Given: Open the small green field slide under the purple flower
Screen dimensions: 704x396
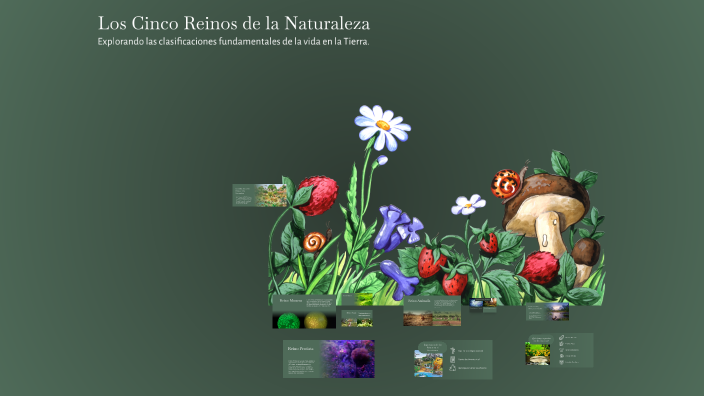Looking at the screenshot, I should [x=357, y=299].
